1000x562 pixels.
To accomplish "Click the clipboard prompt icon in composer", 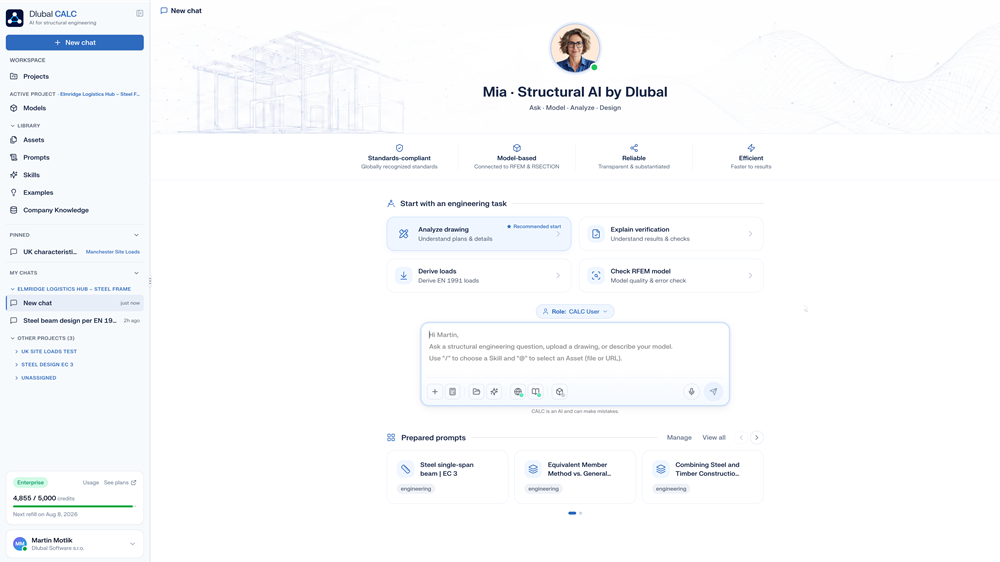I will click(453, 392).
